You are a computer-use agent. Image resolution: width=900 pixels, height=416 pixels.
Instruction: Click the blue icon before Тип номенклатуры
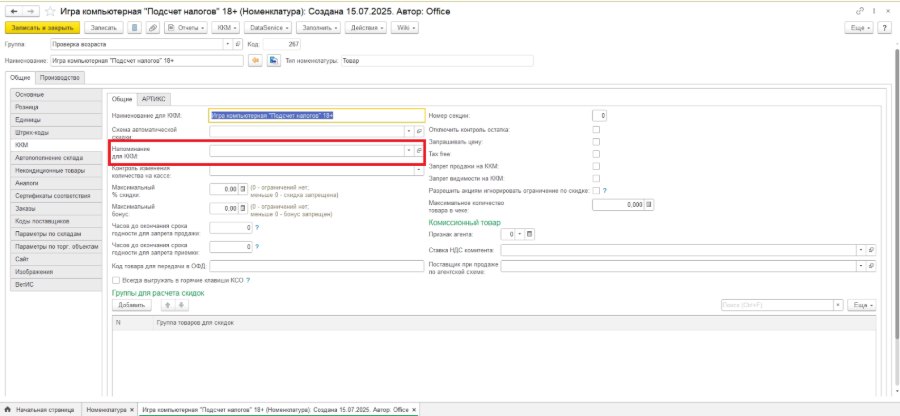point(274,60)
